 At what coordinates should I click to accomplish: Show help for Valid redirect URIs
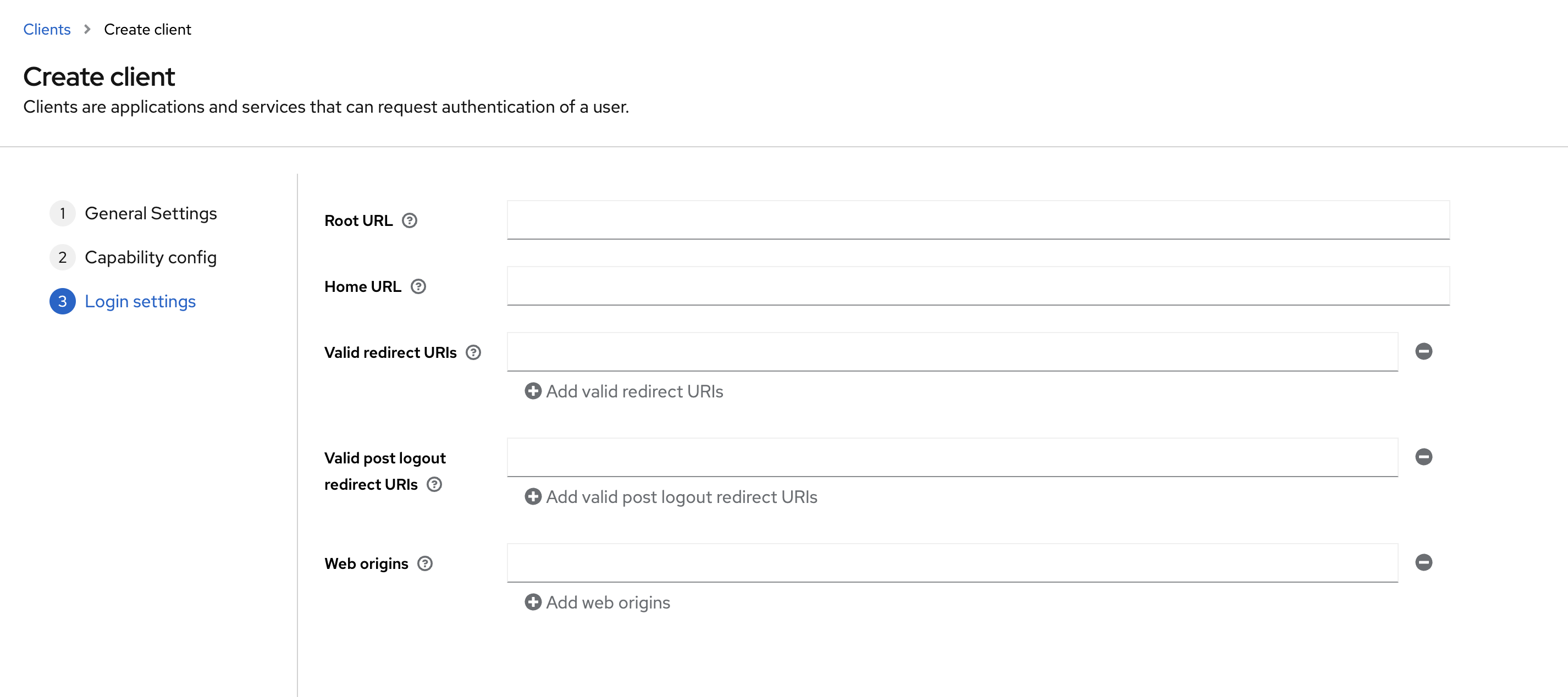[473, 352]
